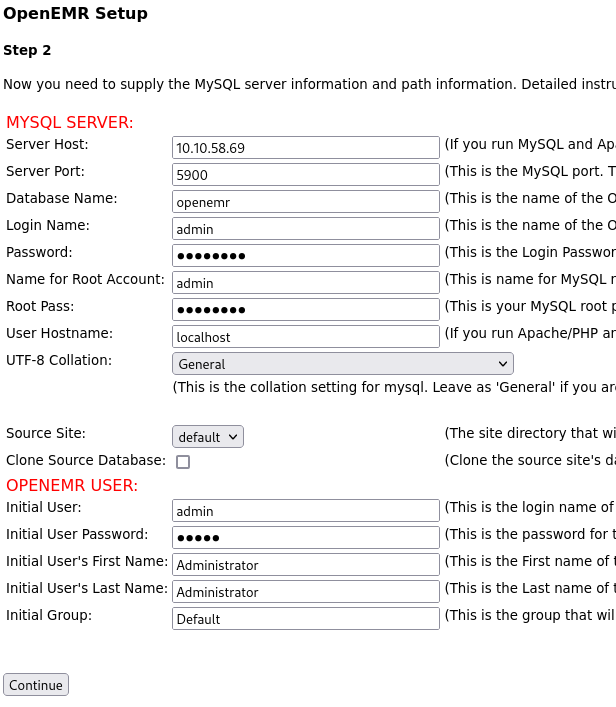Click the "Database Name:" label

(62, 198)
